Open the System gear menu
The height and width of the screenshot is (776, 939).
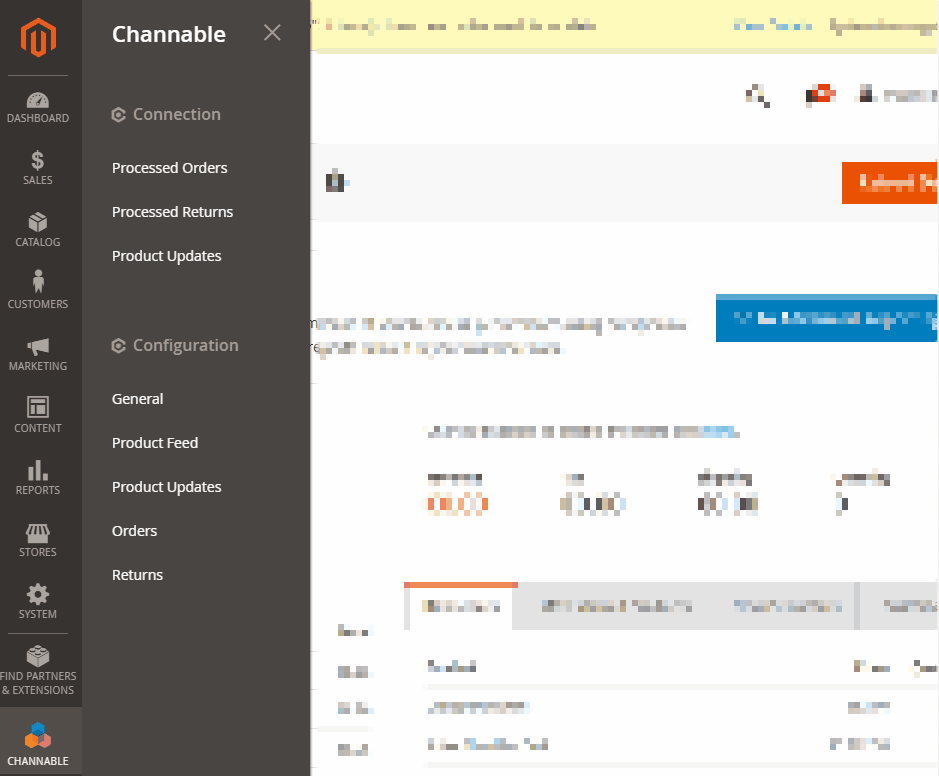(x=38, y=602)
